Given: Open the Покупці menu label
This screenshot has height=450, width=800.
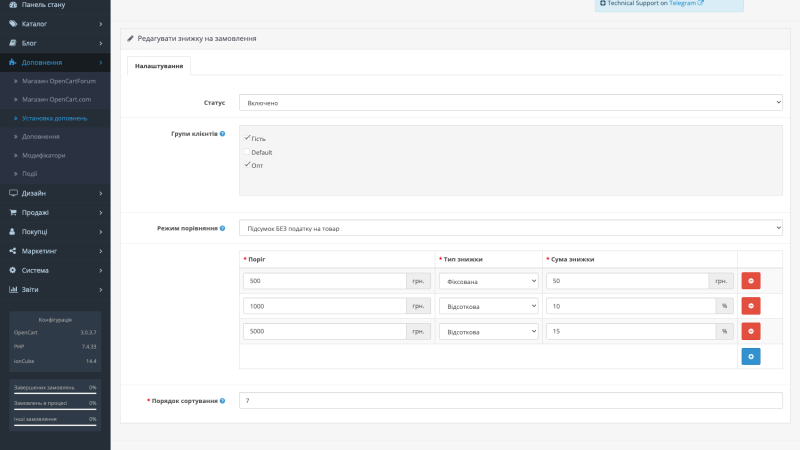Looking at the screenshot, I should [35, 232].
